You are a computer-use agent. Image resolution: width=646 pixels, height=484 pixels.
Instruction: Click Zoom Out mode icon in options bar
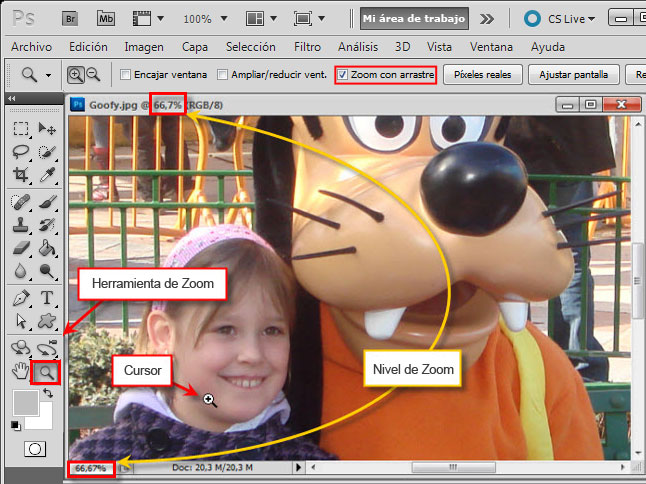click(x=94, y=75)
